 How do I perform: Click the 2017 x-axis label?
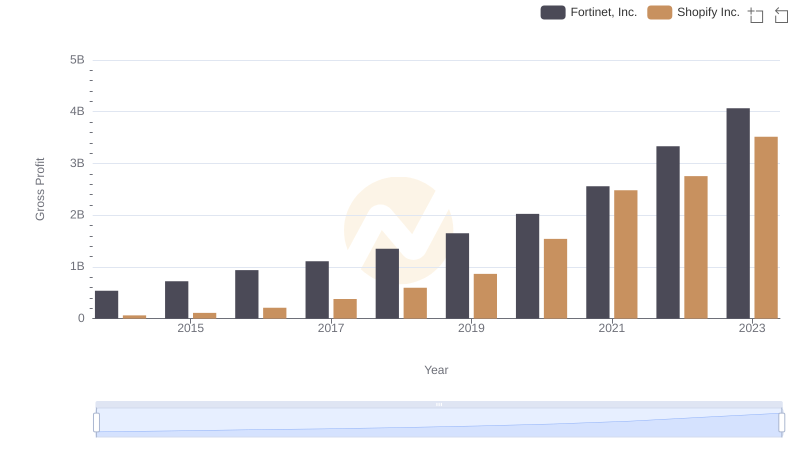[x=331, y=328]
